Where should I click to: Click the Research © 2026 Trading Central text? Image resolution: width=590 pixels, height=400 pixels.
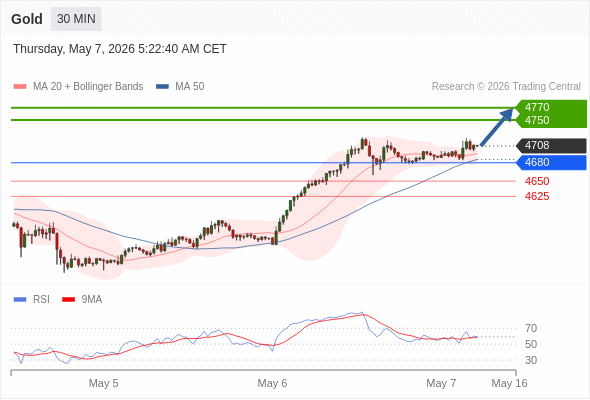[506, 87]
